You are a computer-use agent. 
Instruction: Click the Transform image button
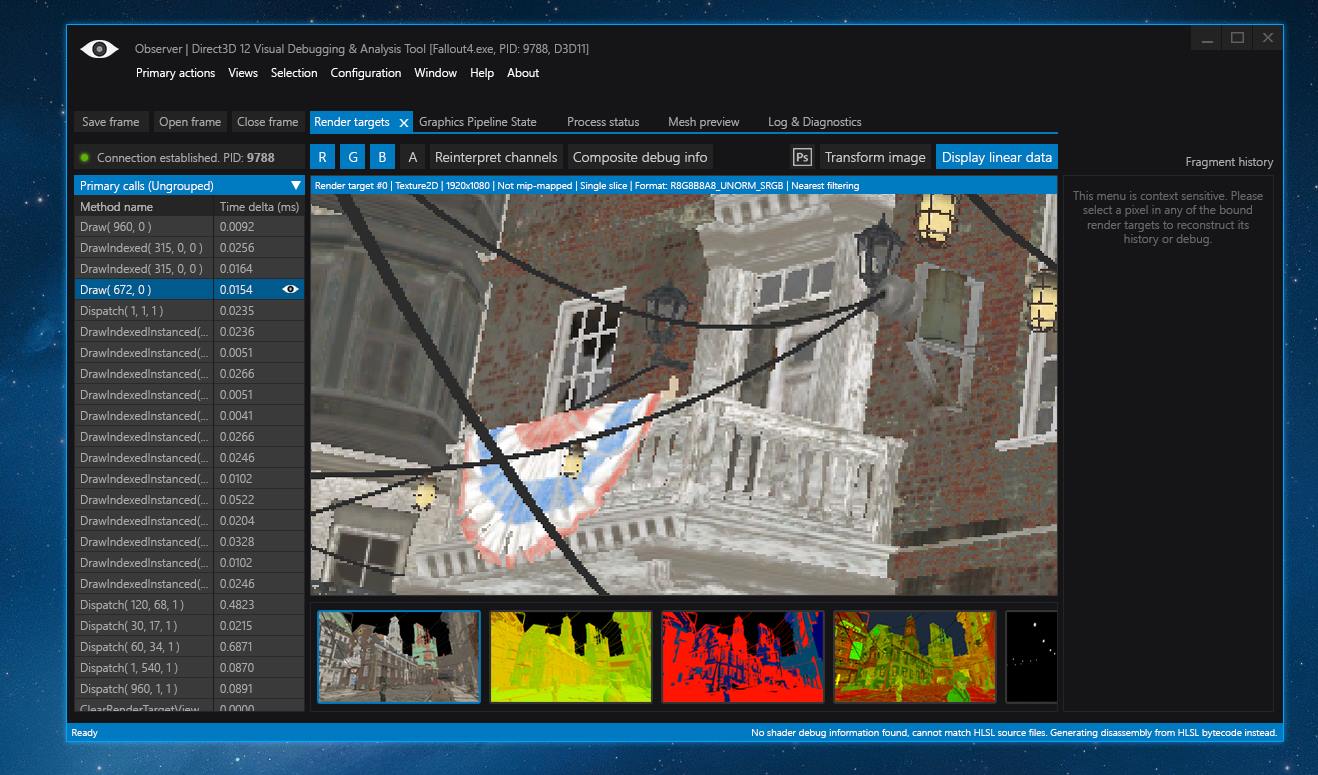pyautogui.click(x=875, y=157)
